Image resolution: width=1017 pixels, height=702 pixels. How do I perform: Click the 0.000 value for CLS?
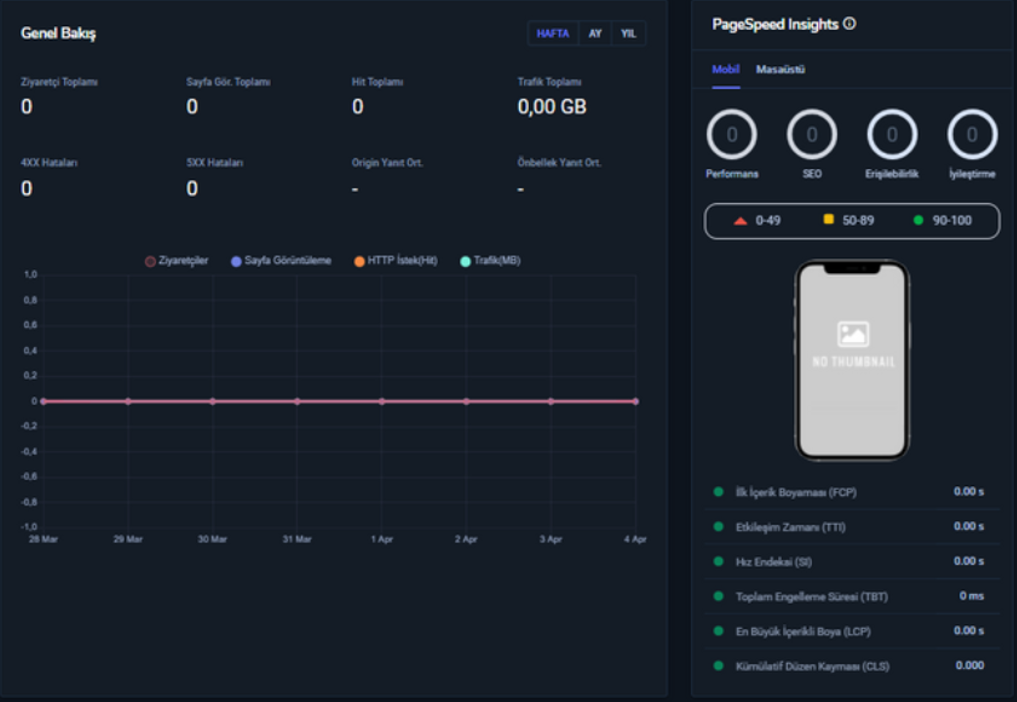(970, 666)
